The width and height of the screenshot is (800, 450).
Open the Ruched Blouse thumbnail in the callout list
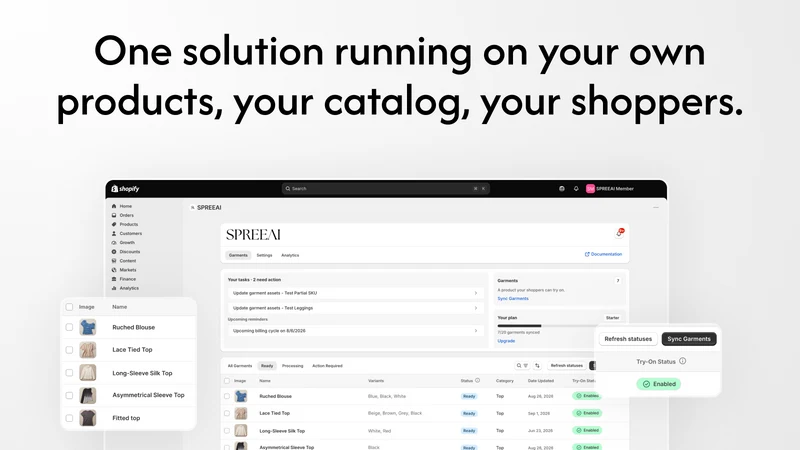(88, 328)
